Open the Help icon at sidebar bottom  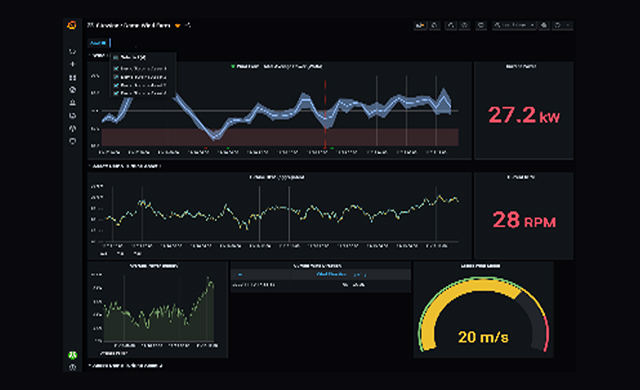[x=73, y=367]
